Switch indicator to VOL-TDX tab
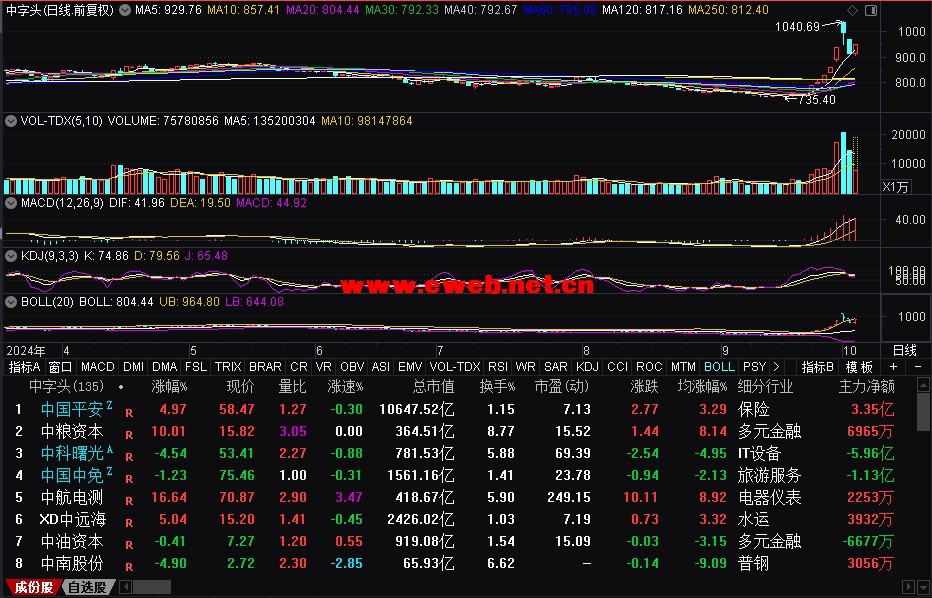The width and height of the screenshot is (932, 598). coord(455,367)
